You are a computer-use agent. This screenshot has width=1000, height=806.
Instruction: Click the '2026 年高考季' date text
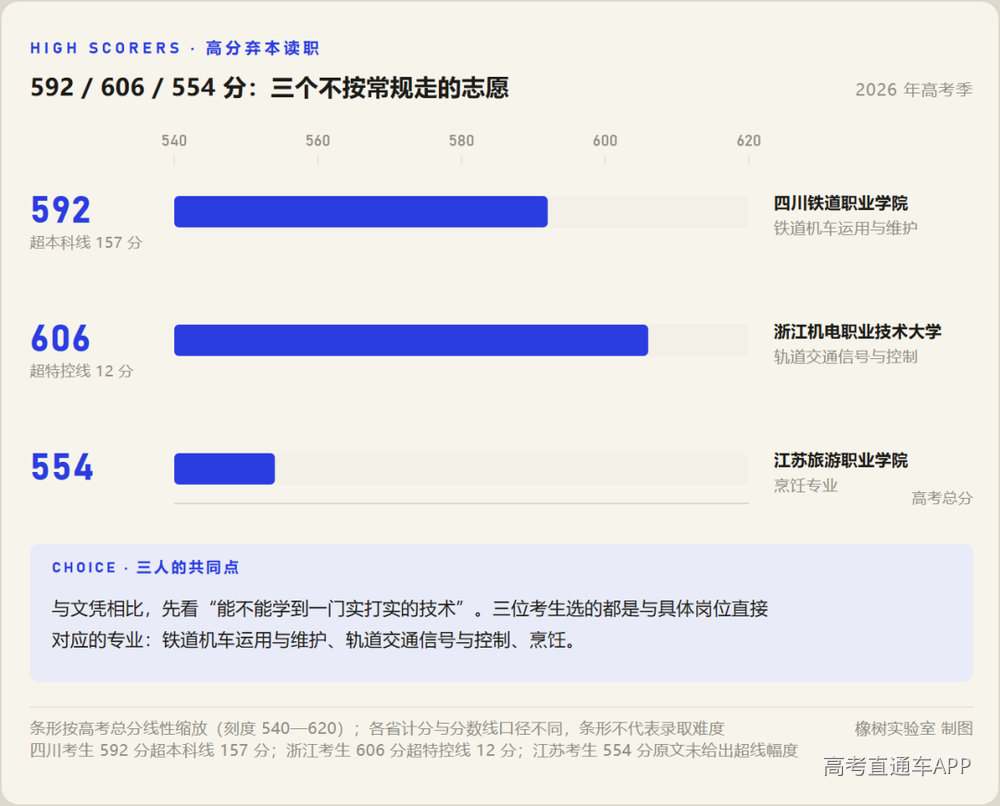click(914, 90)
